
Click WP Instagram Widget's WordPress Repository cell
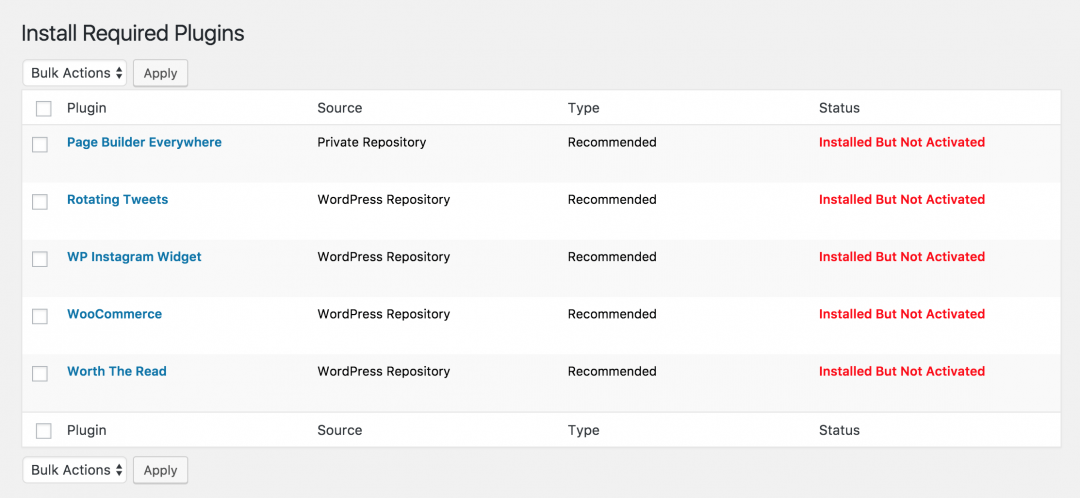(384, 257)
